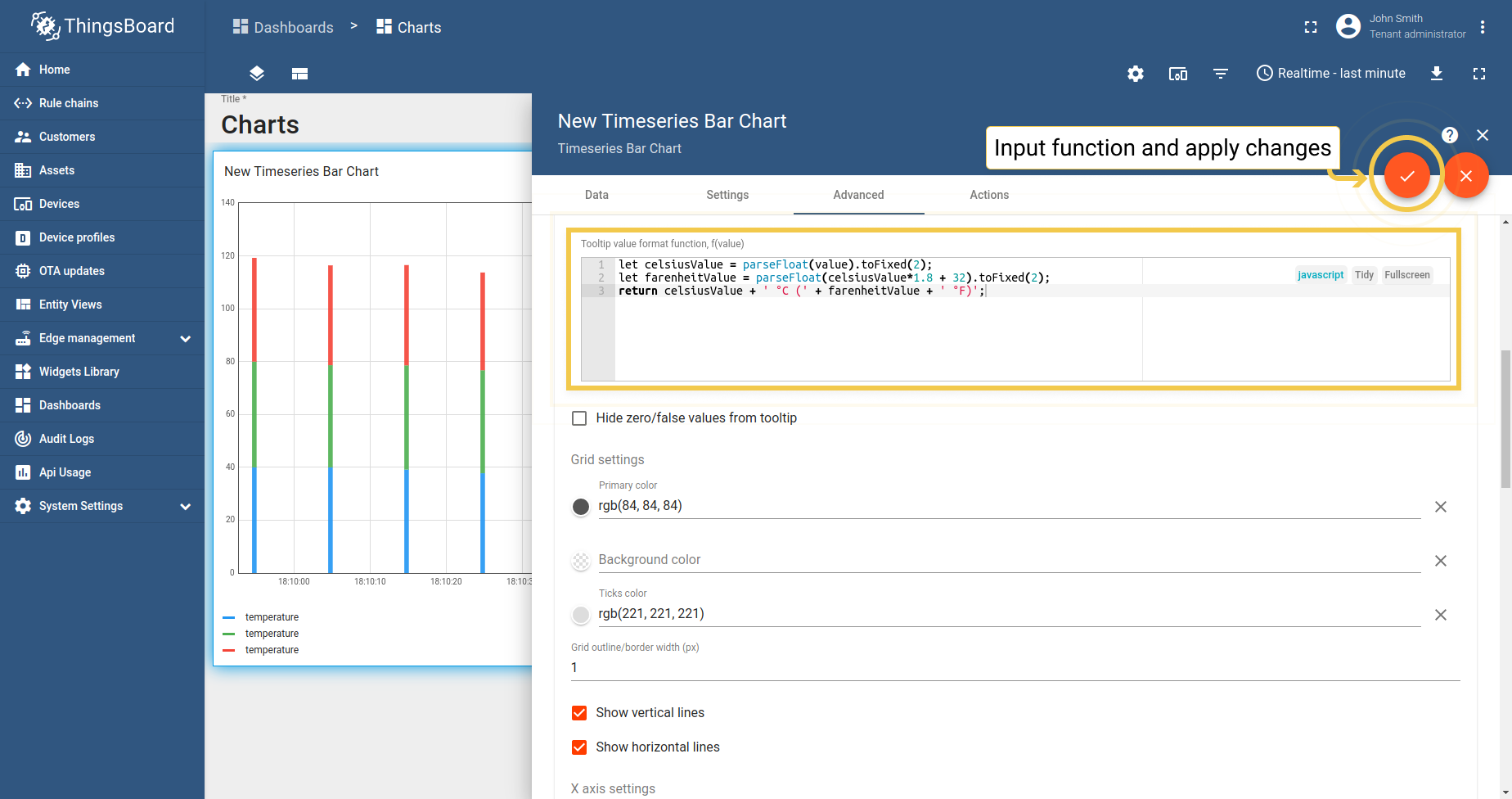Open dashboard settings gear icon
The image size is (1512, 799).
(x=1136, y=74)
